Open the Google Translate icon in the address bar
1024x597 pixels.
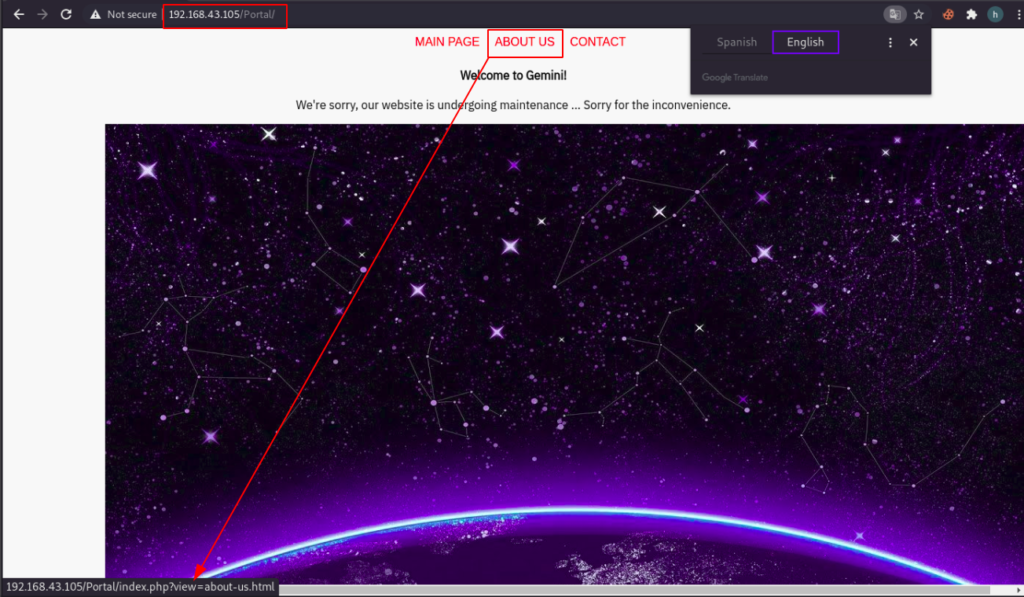[895, 14]
